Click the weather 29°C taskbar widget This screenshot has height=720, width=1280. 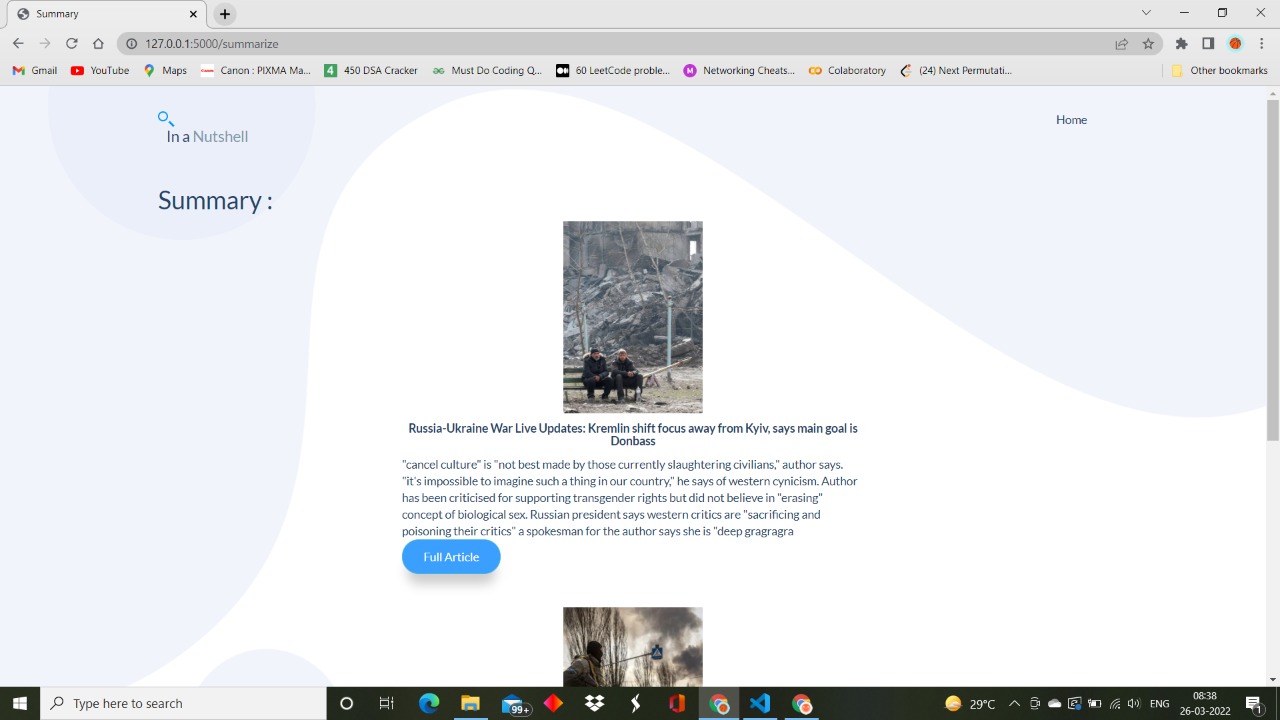pyautogui.click(x=970, y=703)
